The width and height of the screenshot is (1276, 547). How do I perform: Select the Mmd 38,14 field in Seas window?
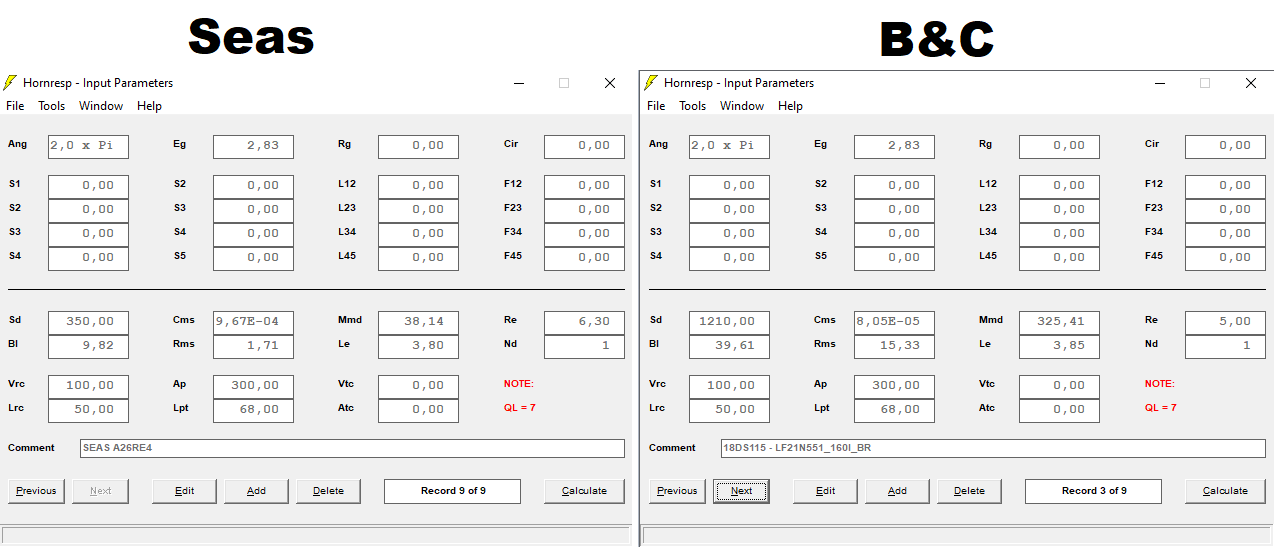[418, 322]
